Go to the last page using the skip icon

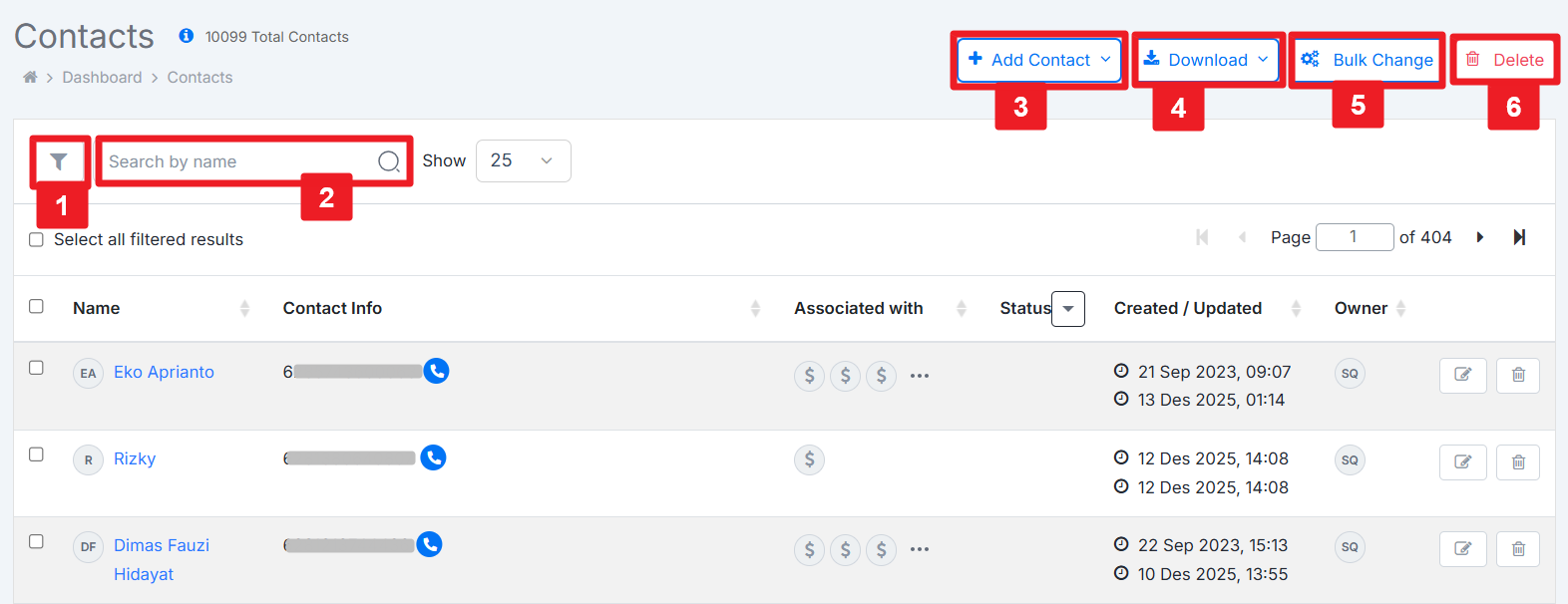(x=1518, y=237)
